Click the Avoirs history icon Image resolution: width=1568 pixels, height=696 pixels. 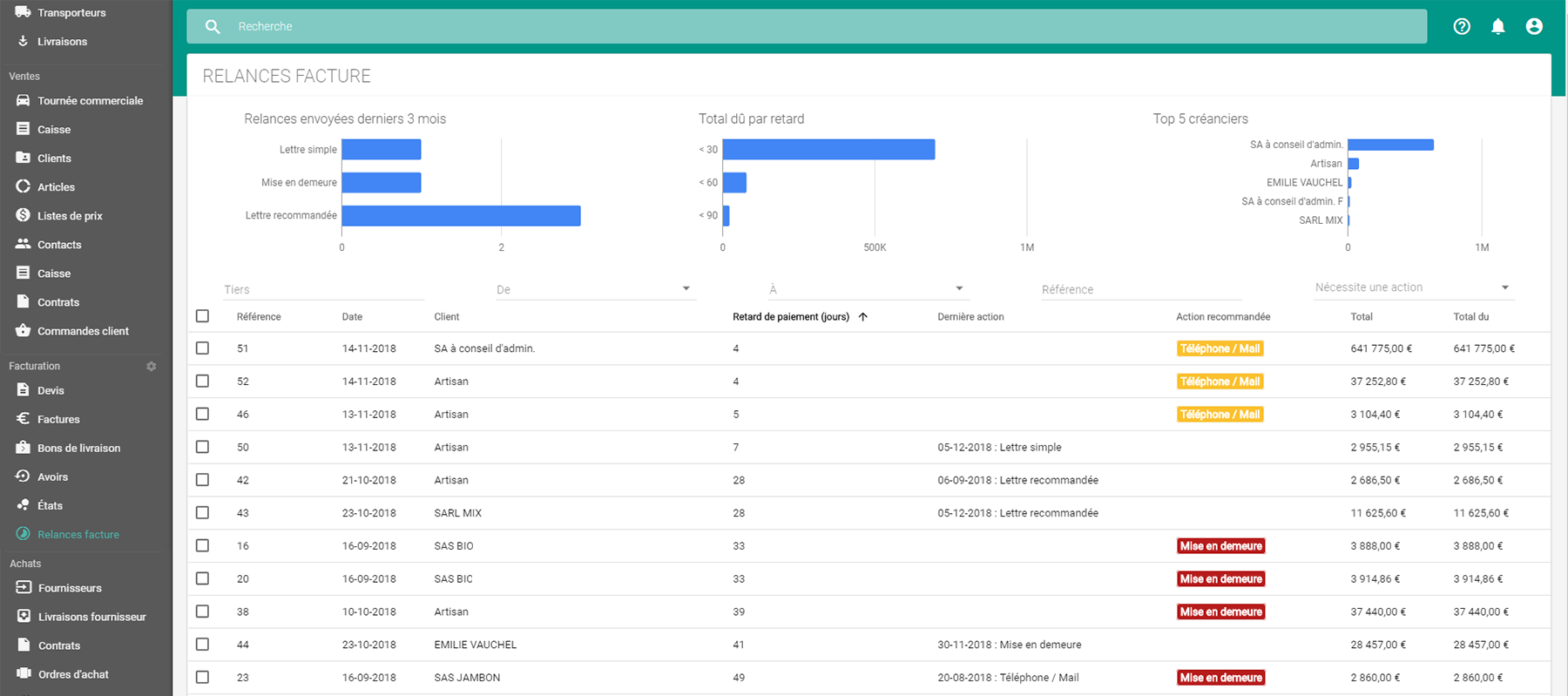point(23,476)
